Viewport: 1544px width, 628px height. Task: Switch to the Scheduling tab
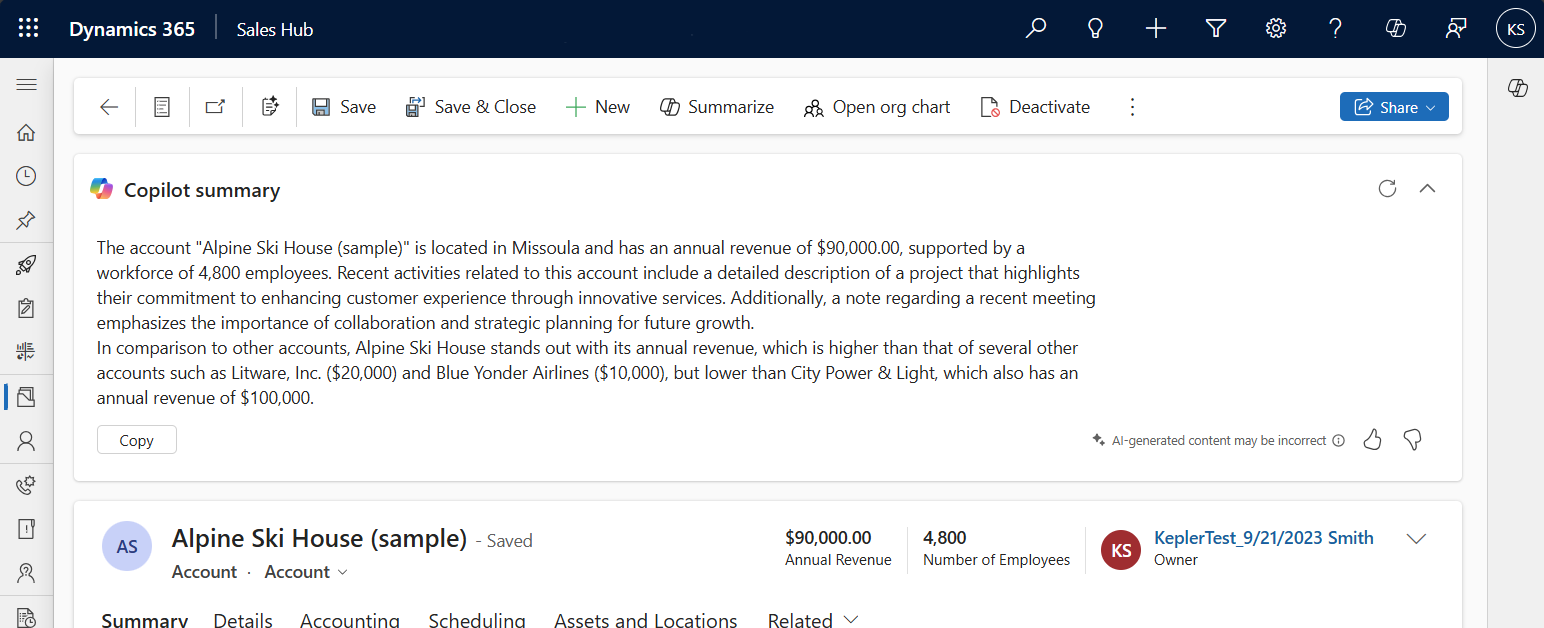coord(477,620)
